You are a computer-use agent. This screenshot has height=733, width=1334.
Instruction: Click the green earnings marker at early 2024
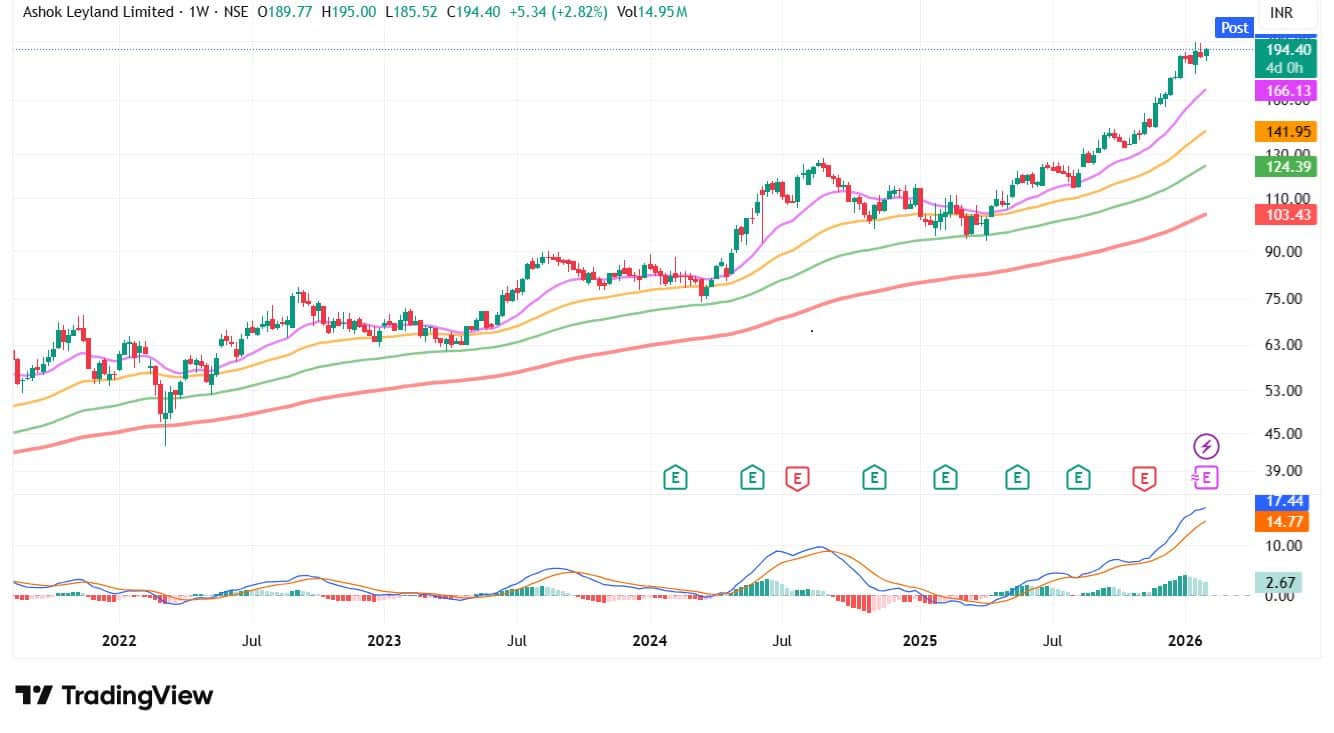tap(676, 478)
